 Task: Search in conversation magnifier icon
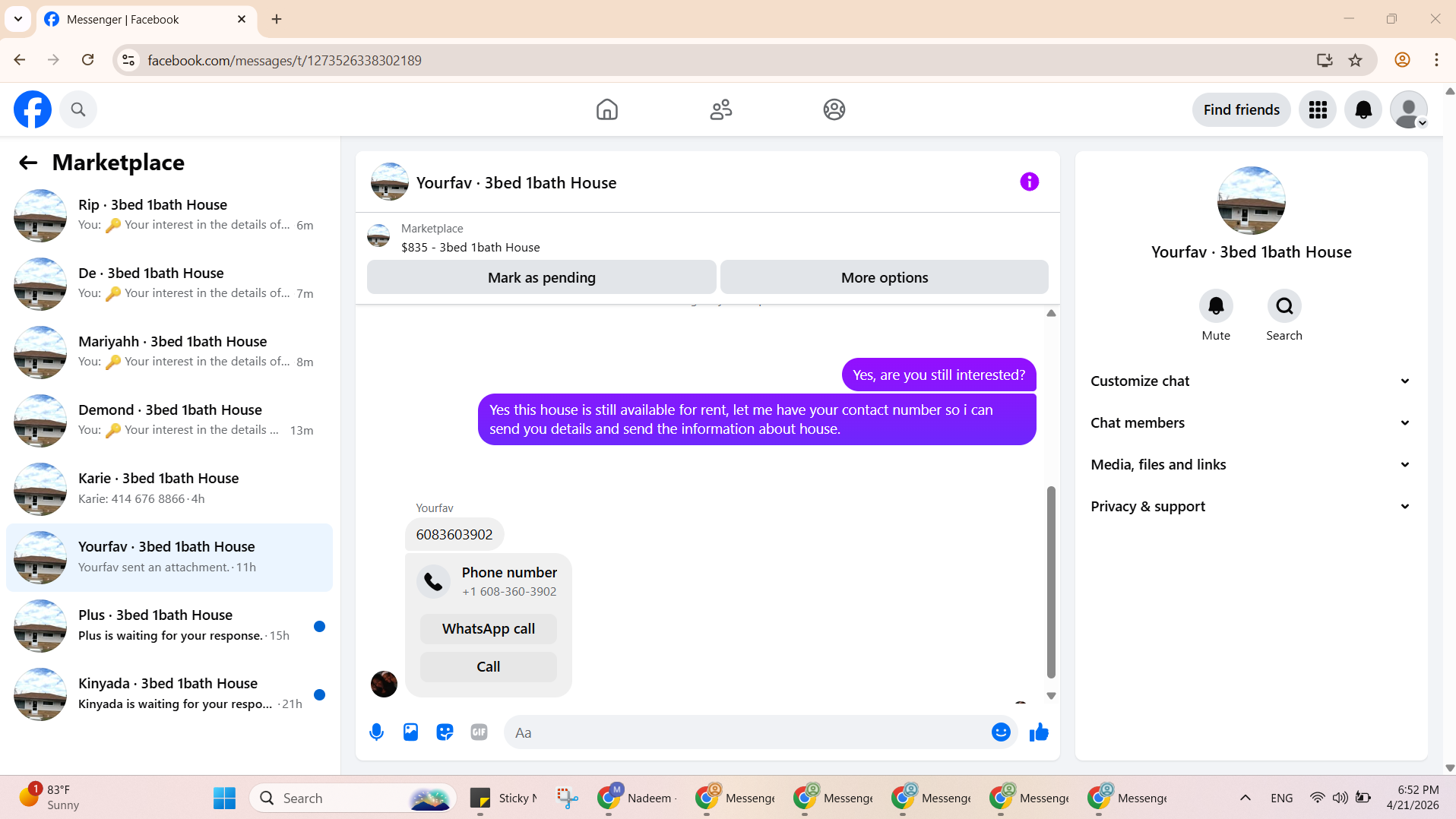pos(1284,306)
